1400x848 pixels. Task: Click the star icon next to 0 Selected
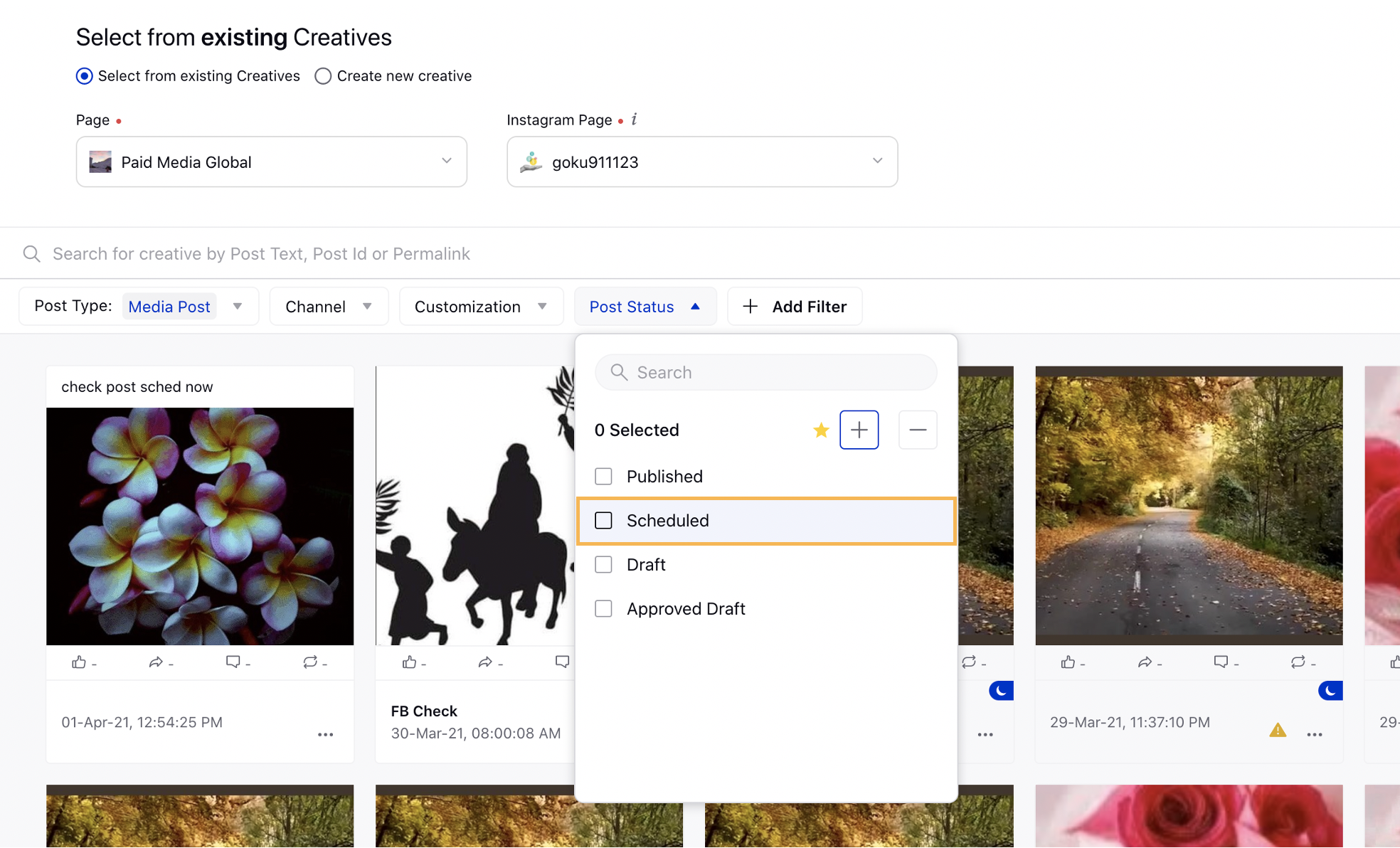821,430
